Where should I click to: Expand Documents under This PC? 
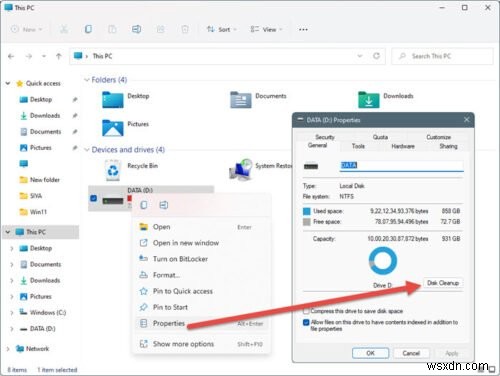[x=12, y=264]
